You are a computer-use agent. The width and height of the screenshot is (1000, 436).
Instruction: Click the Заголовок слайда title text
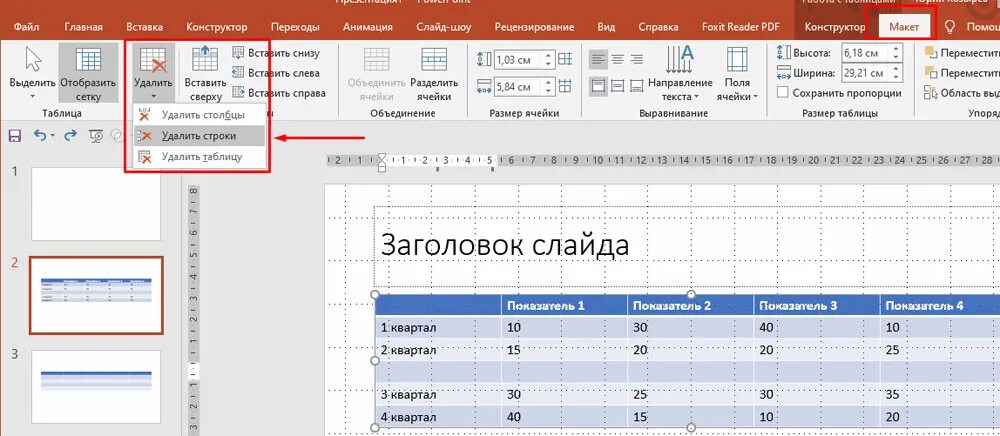(x=504, y=245)
